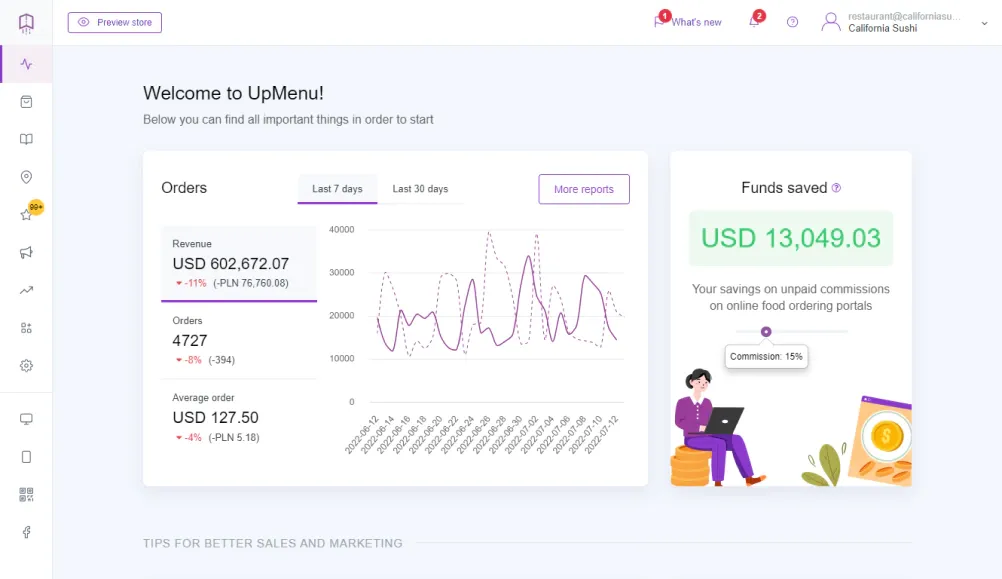Viewport: 1002px width, 579px height.
Task: Click the help question mark icon in header
Action: [792, 22]
